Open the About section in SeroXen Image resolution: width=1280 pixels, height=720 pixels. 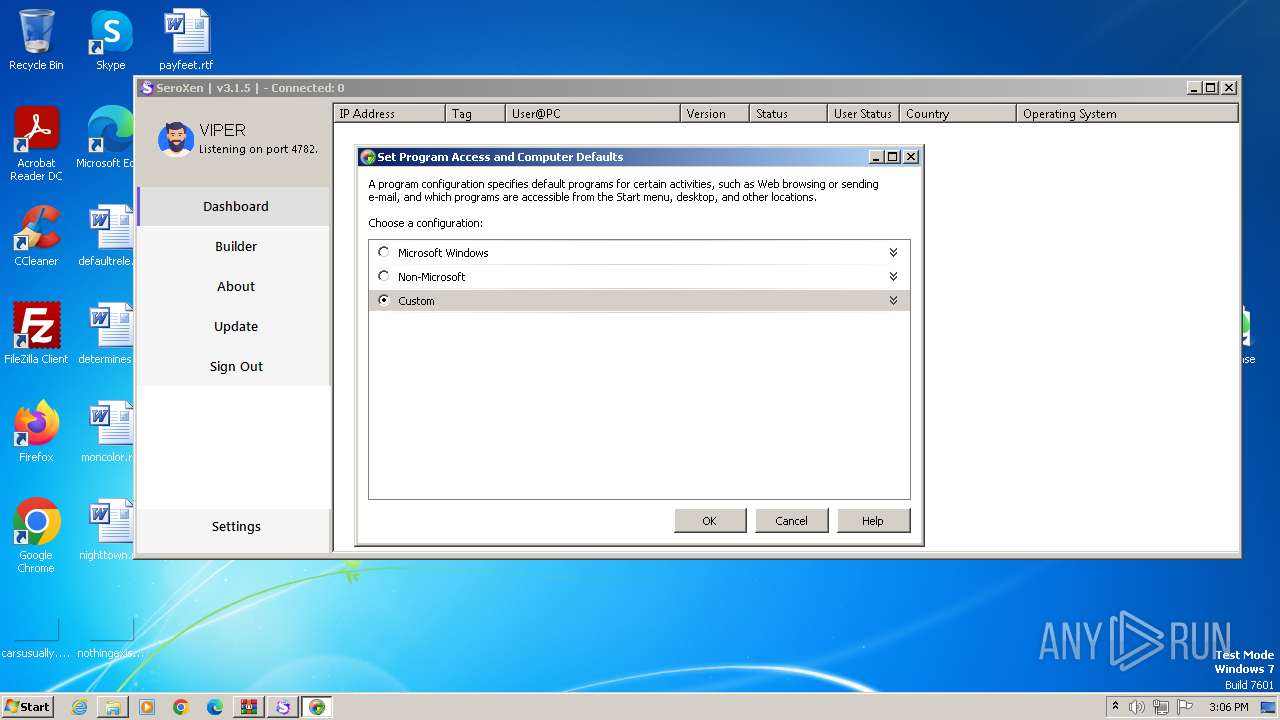(x=235, y=286)
